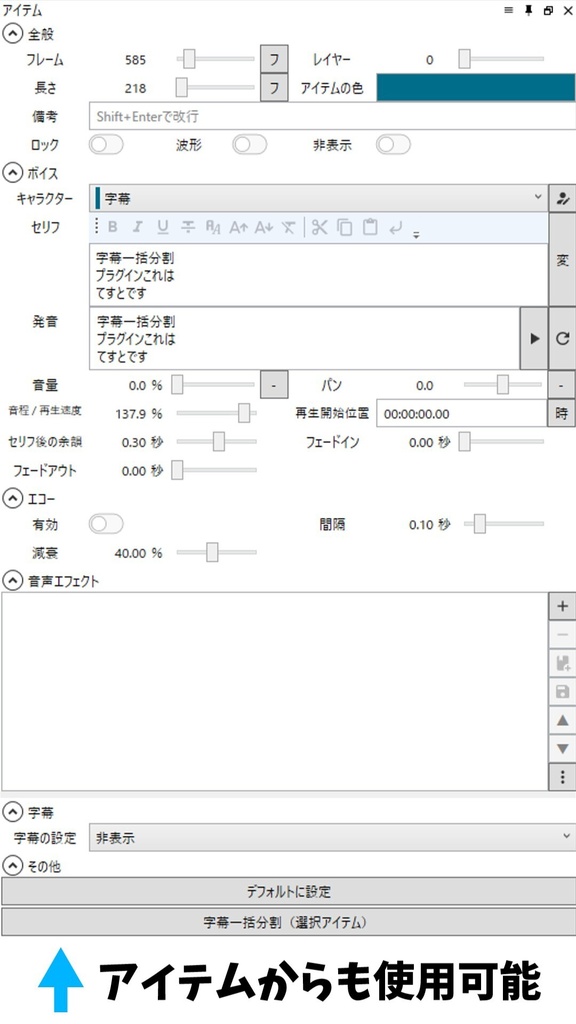Move the audio effect down
This screenshot has height=1024, width=576.
(562, 748)
